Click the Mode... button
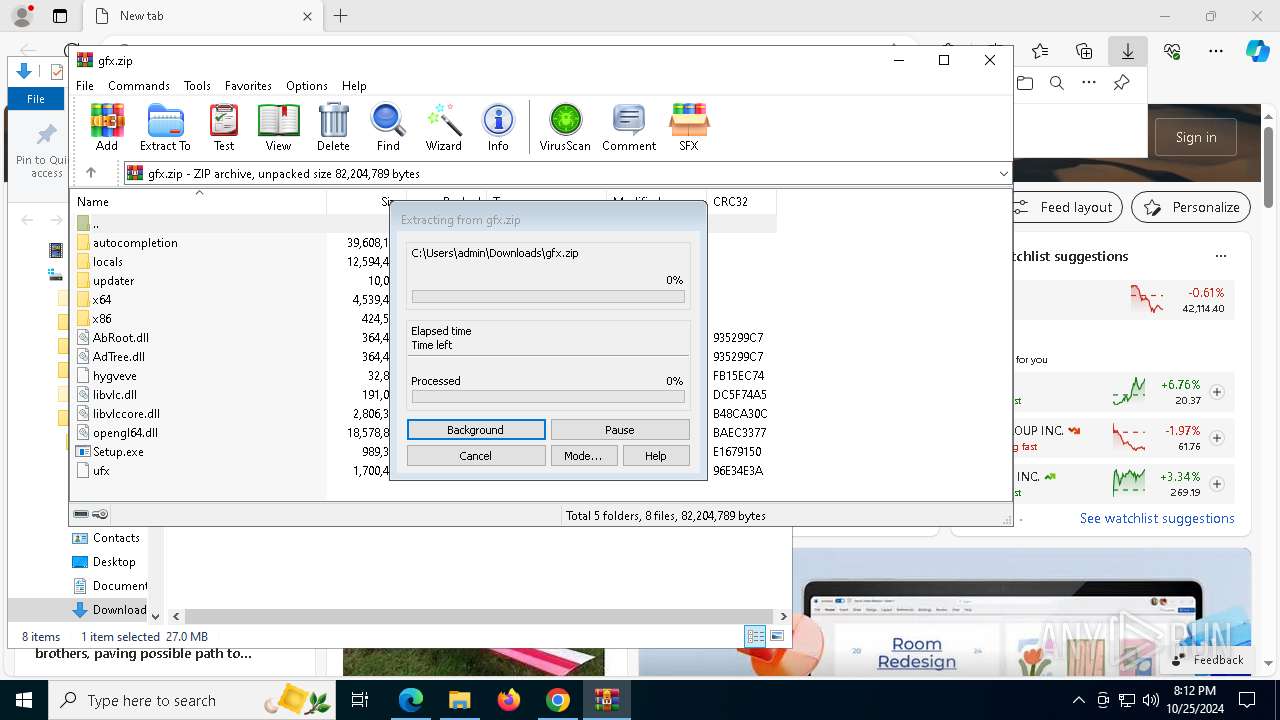Screen dimensions: 1280x720 (583, 456)
